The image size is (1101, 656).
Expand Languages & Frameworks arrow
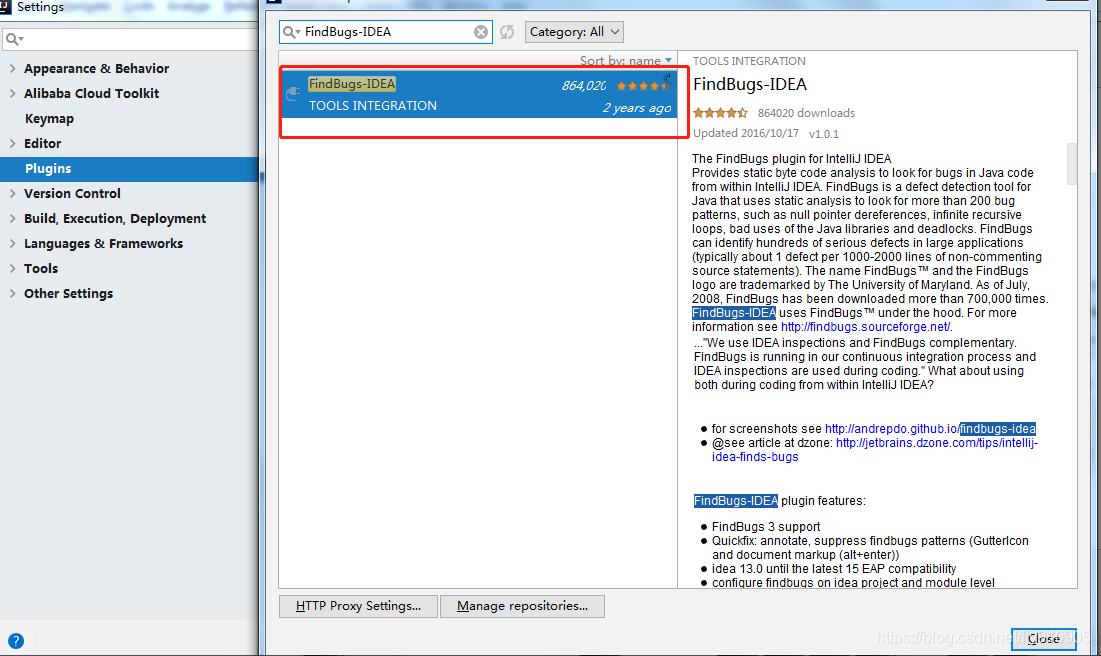[x=13, y=244]
